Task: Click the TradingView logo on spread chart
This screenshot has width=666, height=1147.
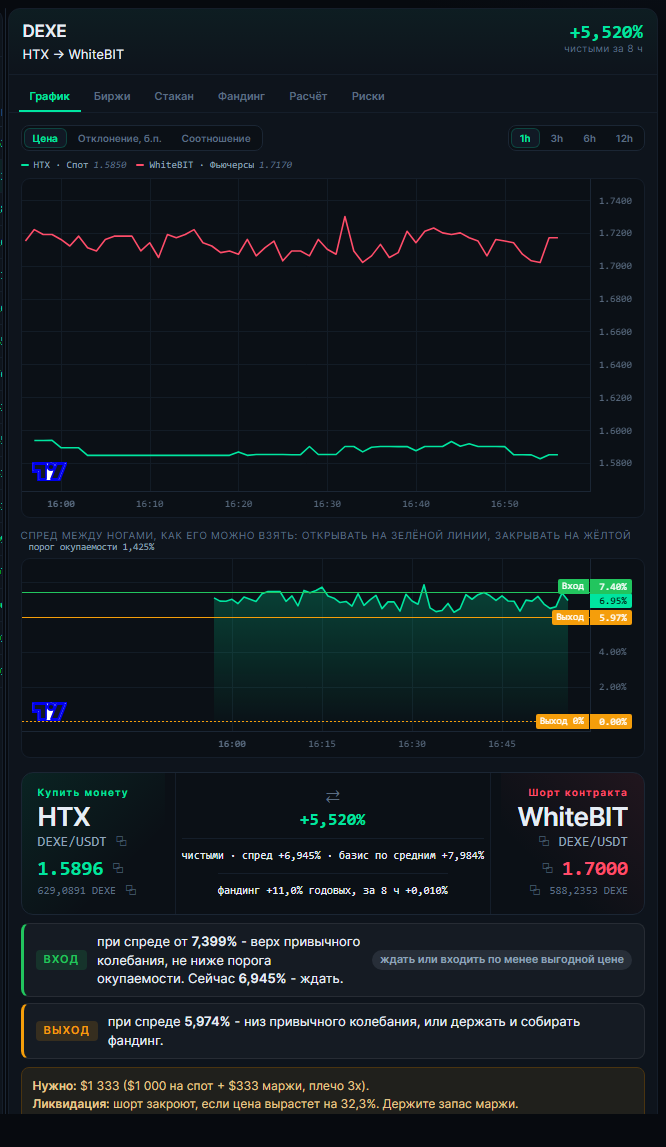Action: [49, 711]
